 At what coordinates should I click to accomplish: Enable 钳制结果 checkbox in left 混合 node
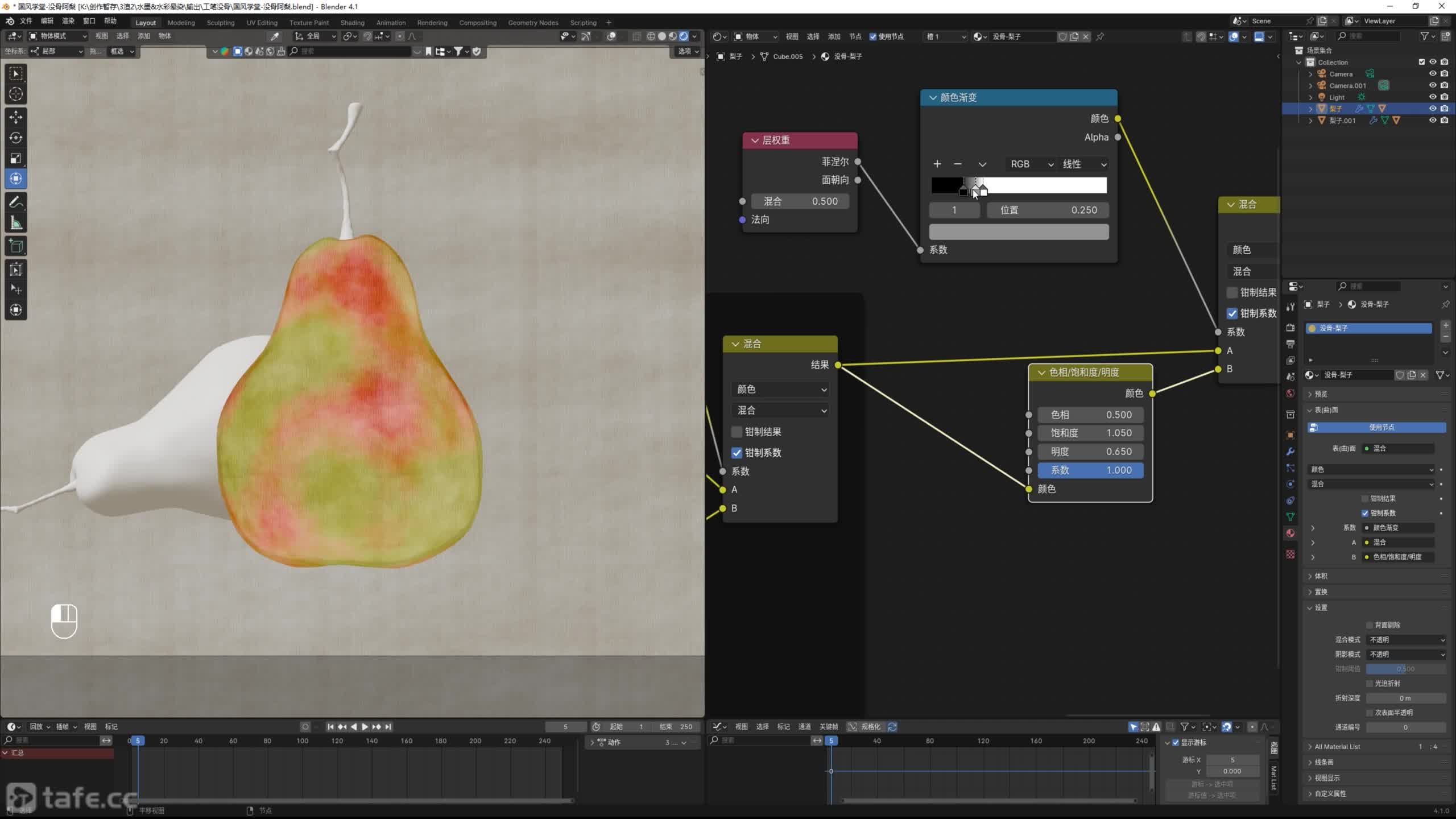[x=737, y=432]
